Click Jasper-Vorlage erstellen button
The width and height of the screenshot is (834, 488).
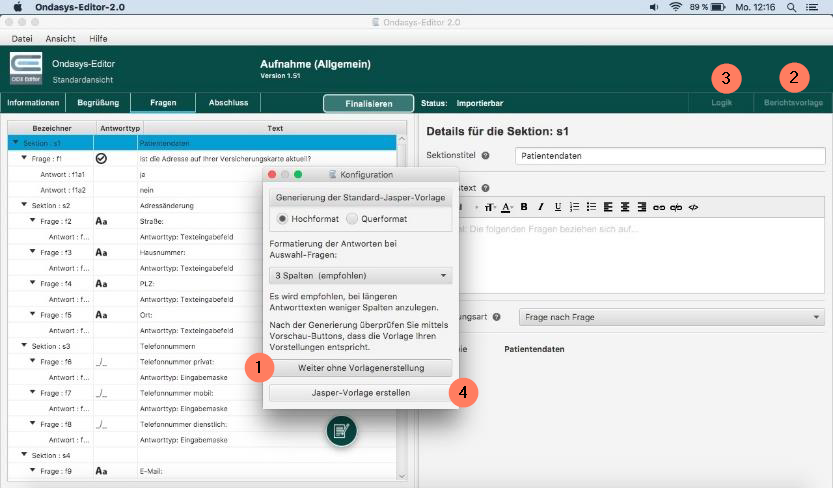pyautogui.click(x=361, y=393)
